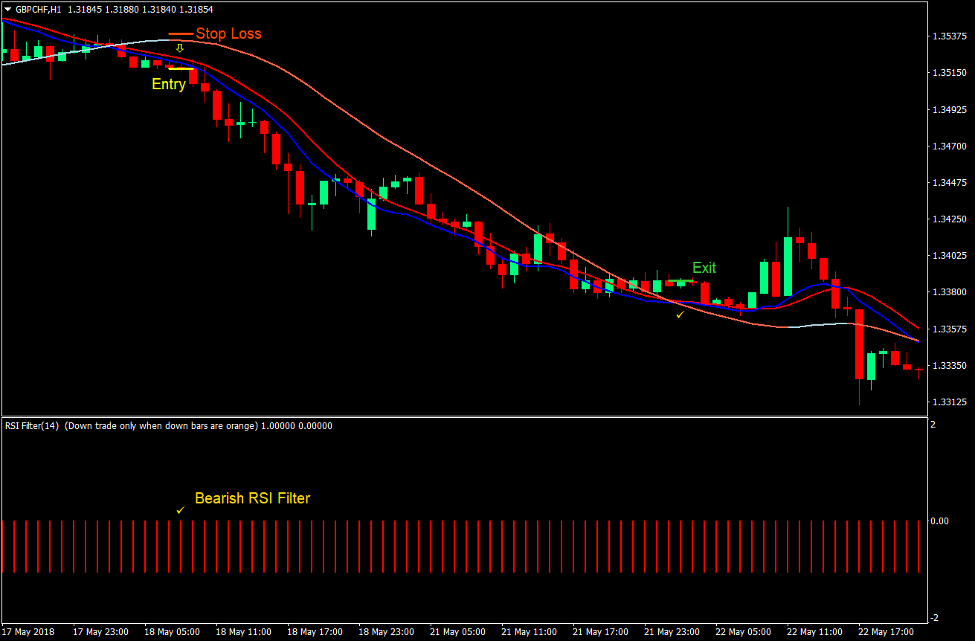Click the 17 May 2018 date label
This screenshot has height=641, width=977.
tap(28, 631)
